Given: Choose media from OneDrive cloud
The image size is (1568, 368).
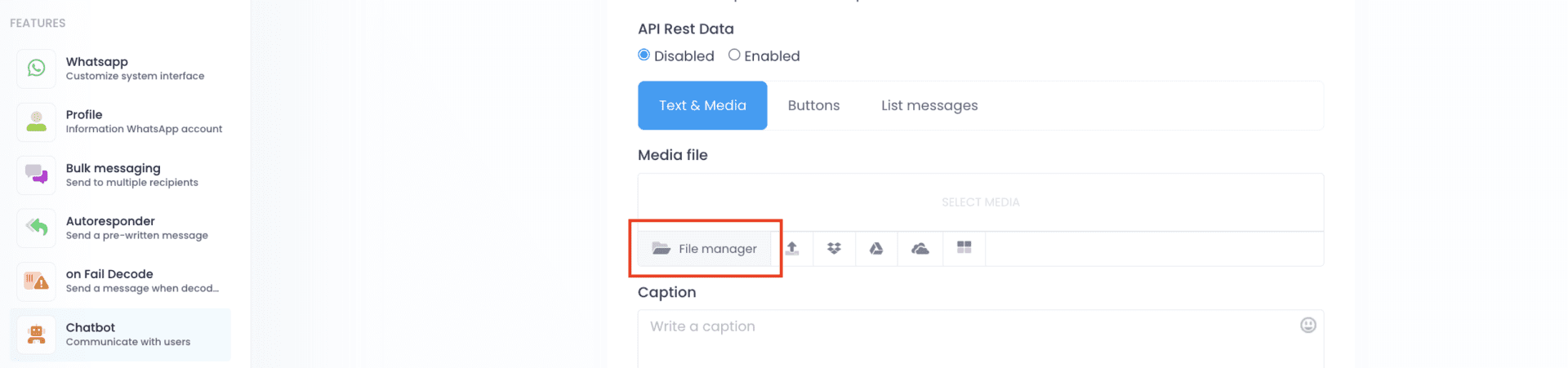Looking at the screenshot, I should coord(920,248).
